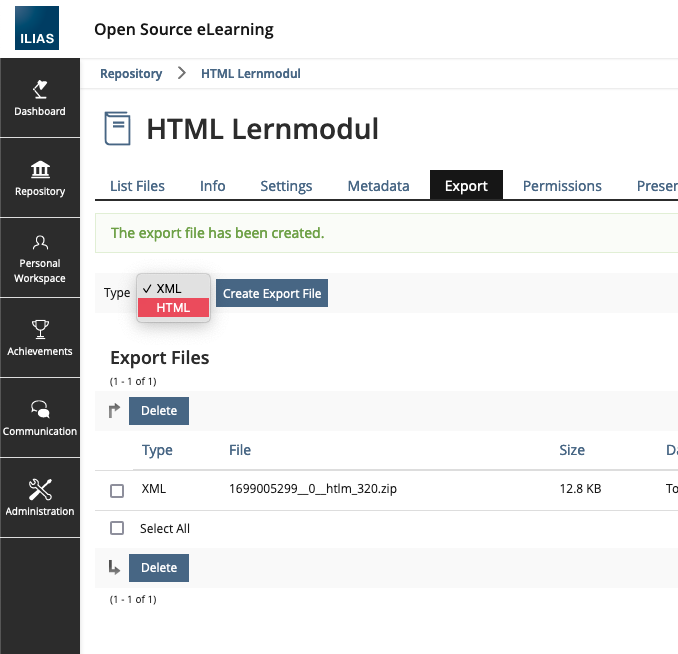Click the HTML Lernmodul book icon

118,129
